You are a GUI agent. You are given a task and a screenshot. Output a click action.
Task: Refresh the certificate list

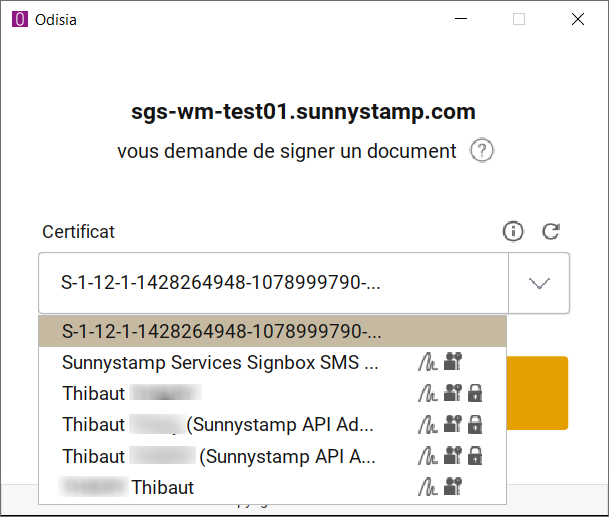(550, 232)
